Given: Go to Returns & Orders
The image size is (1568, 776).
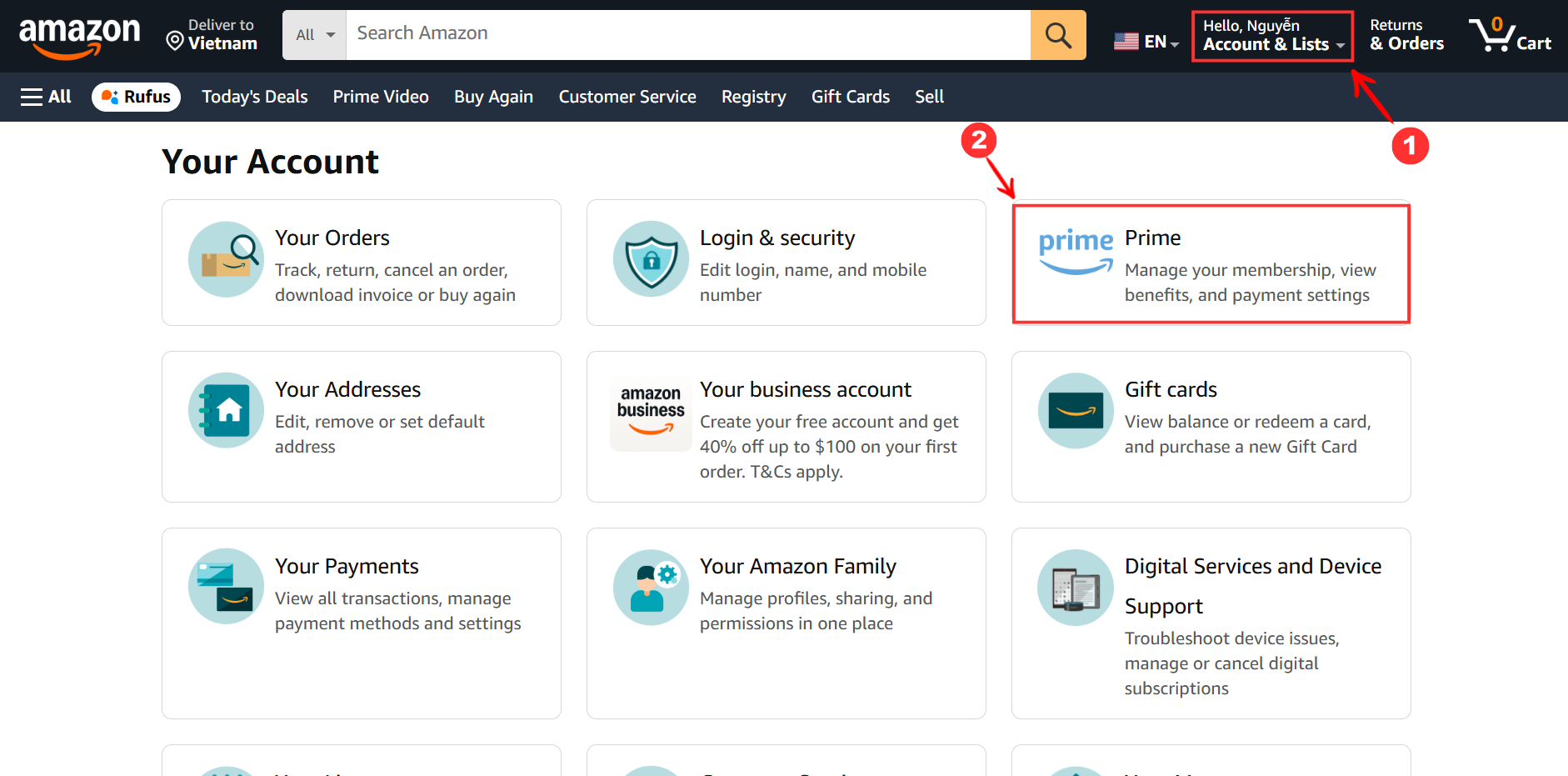Looking at the screenshot, I should coord(1406,35).
